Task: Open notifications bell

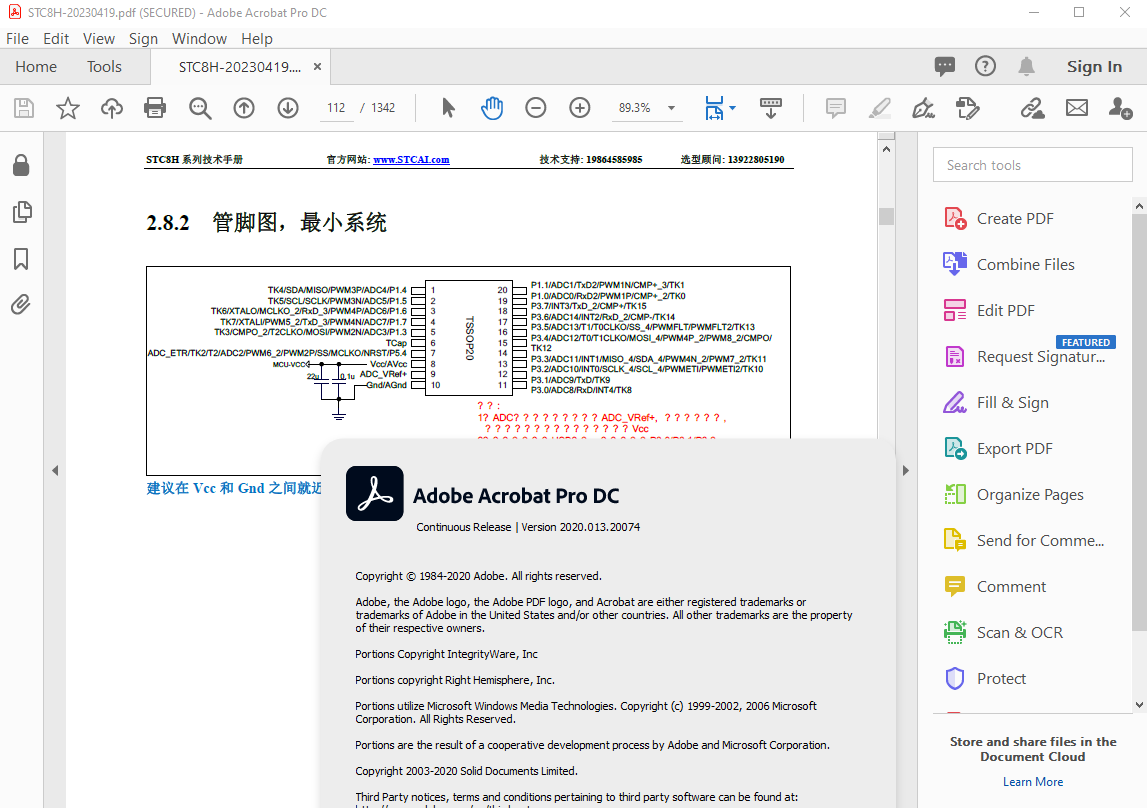Action: [1026, 67]
